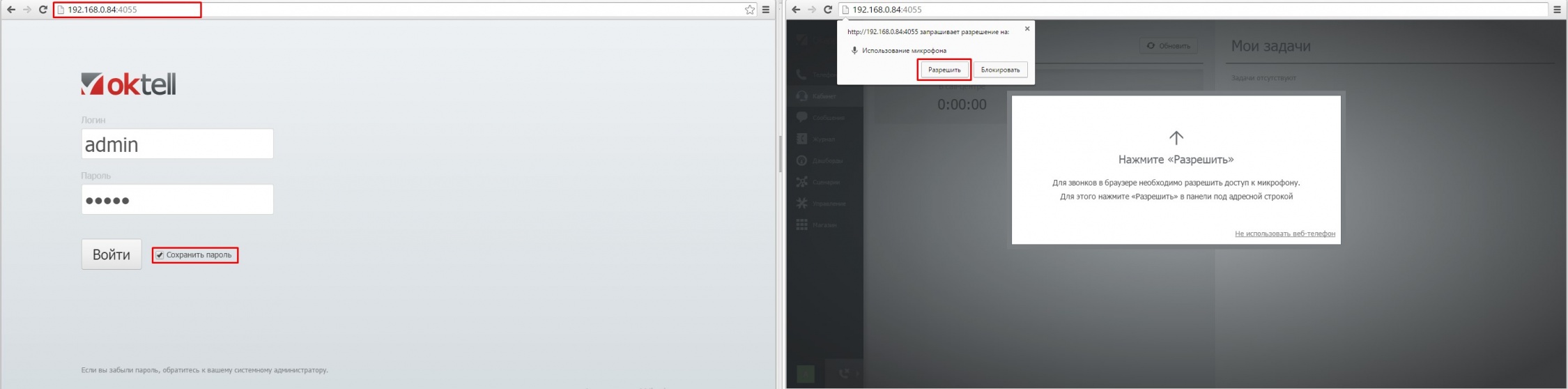Open right browser's hamburger menu
The height and width of the screenshot is (389, 1568).
point(1557,10)
